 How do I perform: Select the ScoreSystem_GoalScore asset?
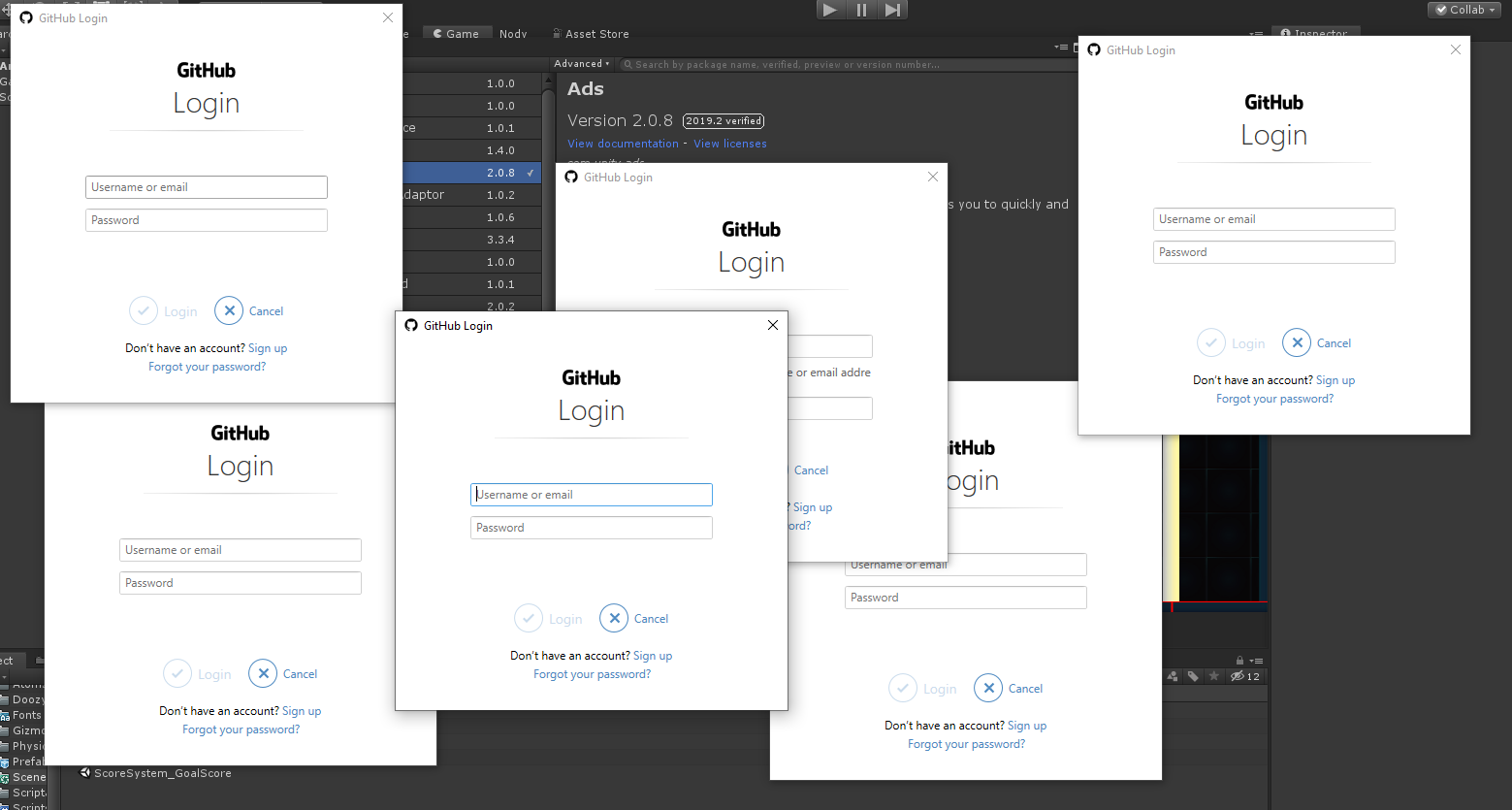155,773
